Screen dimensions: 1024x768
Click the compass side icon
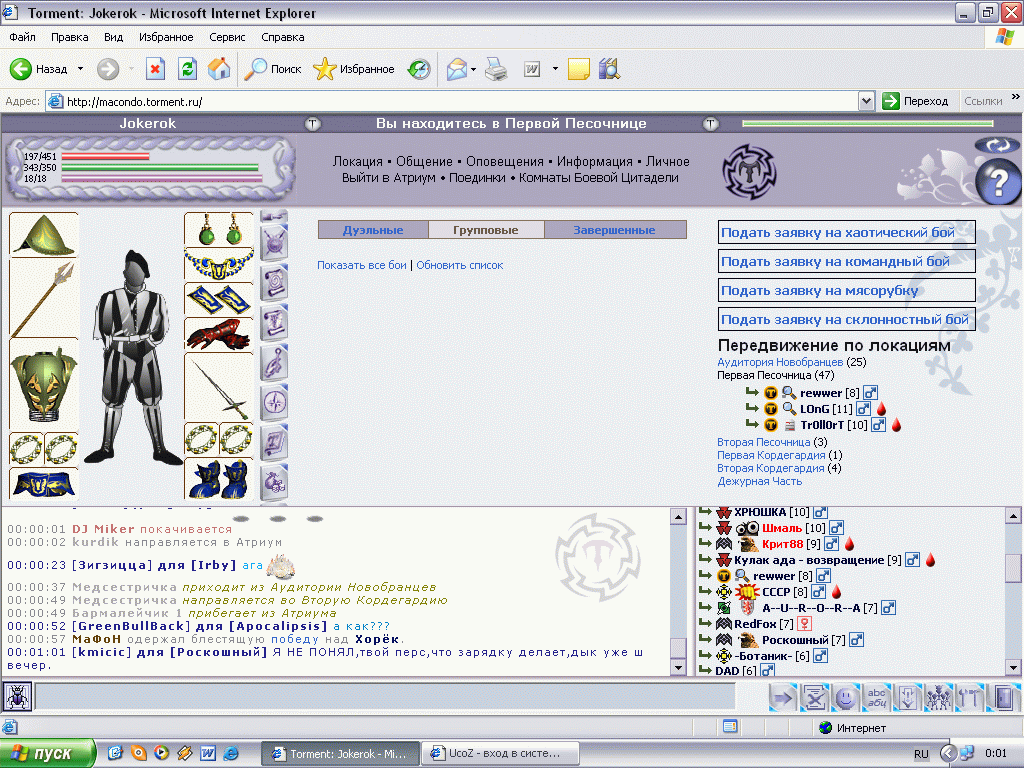click(x=274, y=402)
